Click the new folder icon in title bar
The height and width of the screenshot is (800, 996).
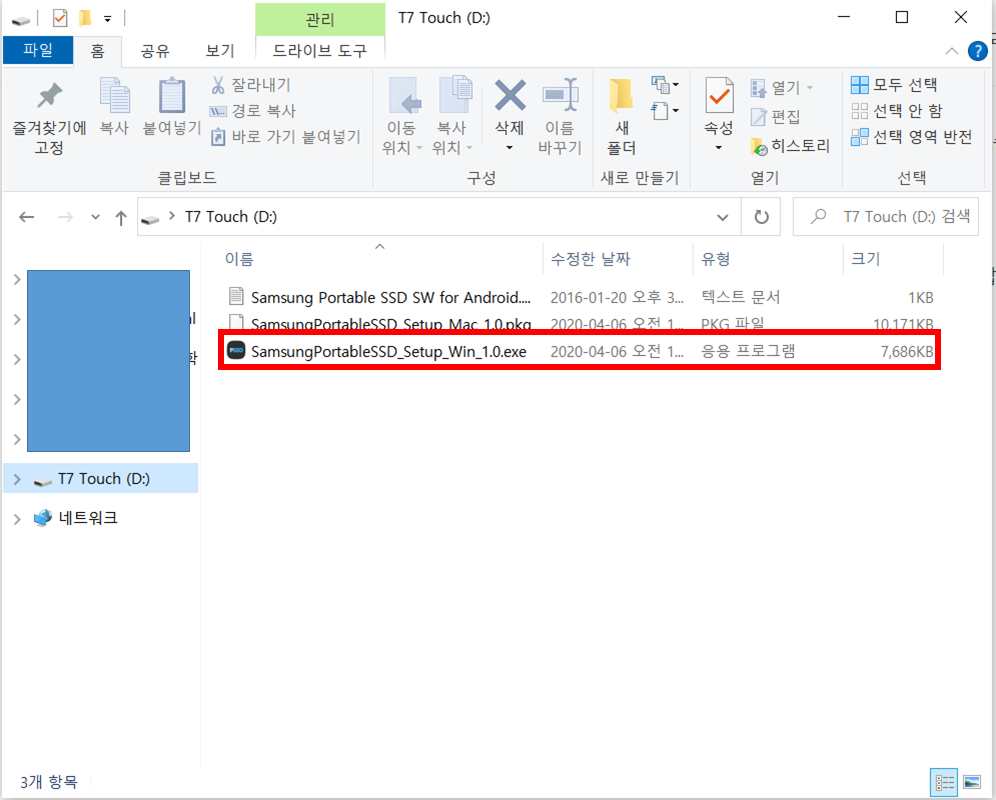point(84,18)
